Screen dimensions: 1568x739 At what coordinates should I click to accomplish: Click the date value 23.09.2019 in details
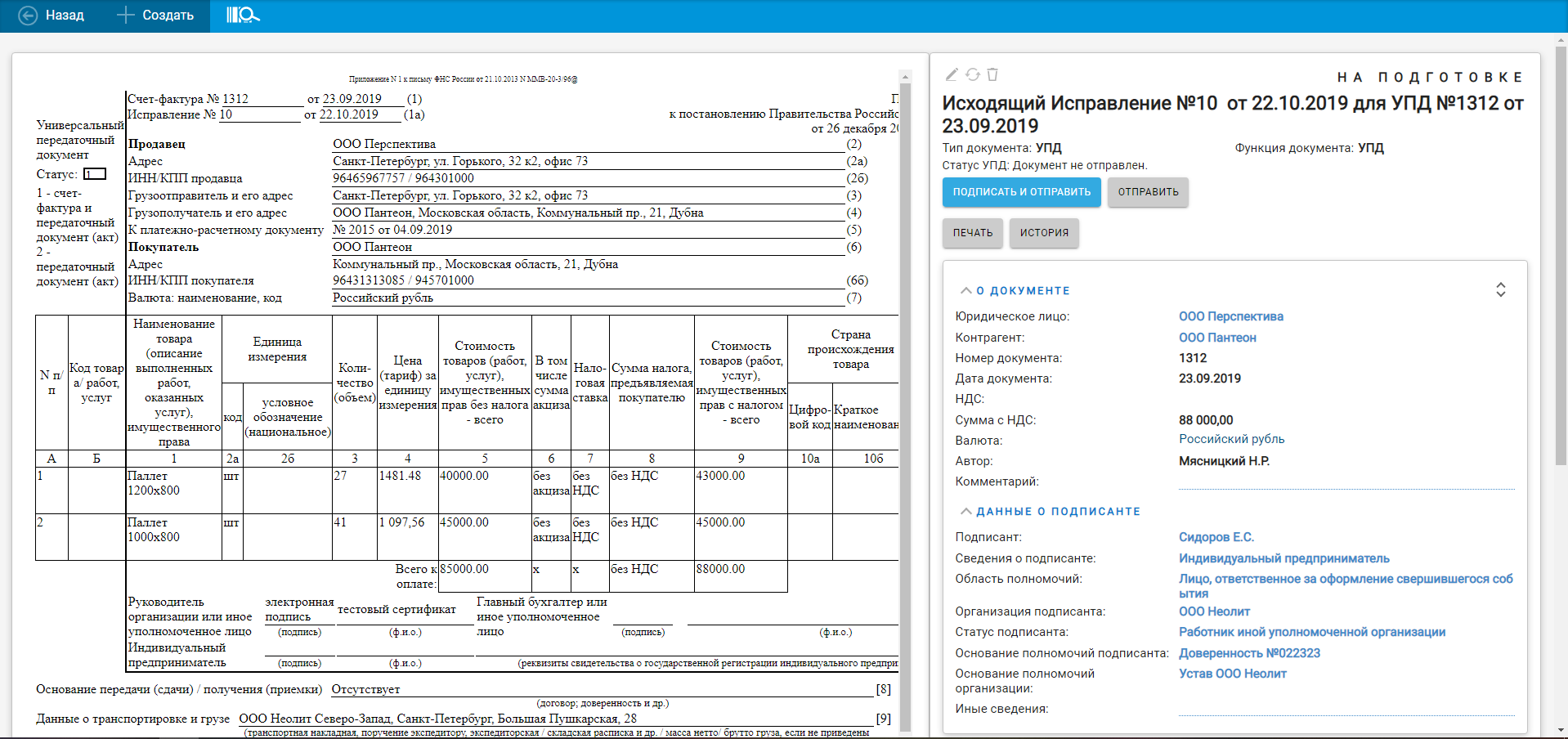click(x=1209, y=378)
